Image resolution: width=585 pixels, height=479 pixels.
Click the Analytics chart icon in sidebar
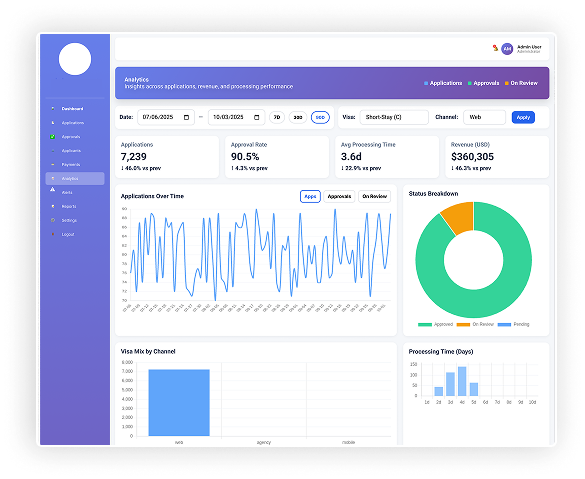click(53, 178)
